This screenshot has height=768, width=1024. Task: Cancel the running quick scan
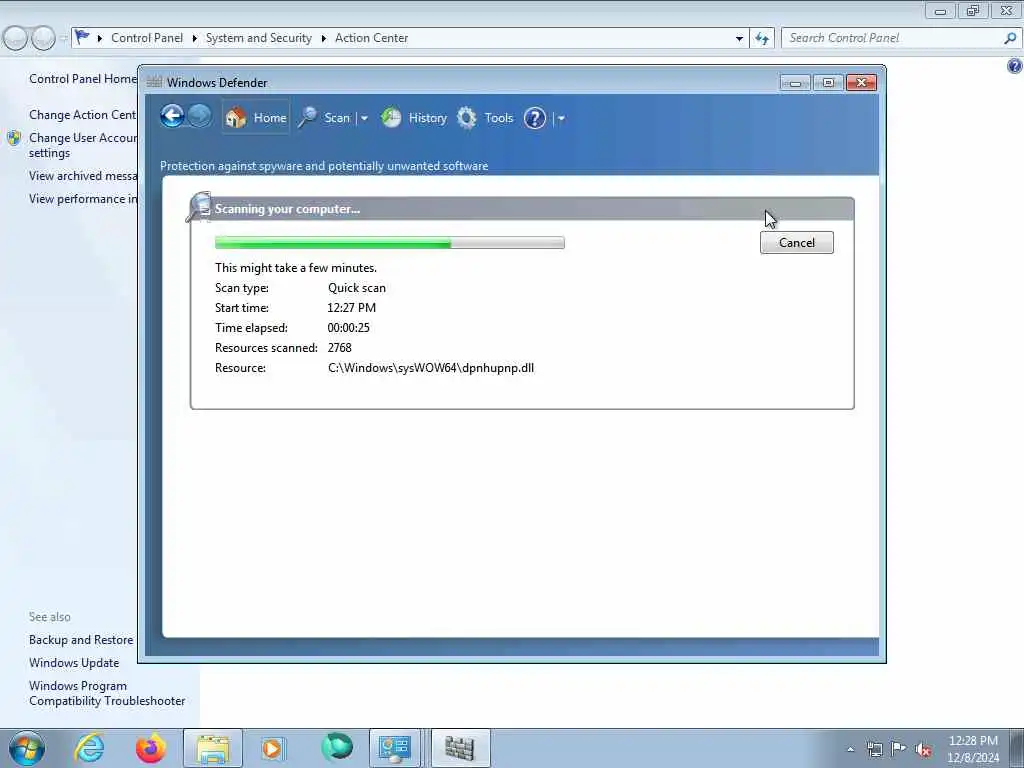pyautogui.click(x=797, y=242)
